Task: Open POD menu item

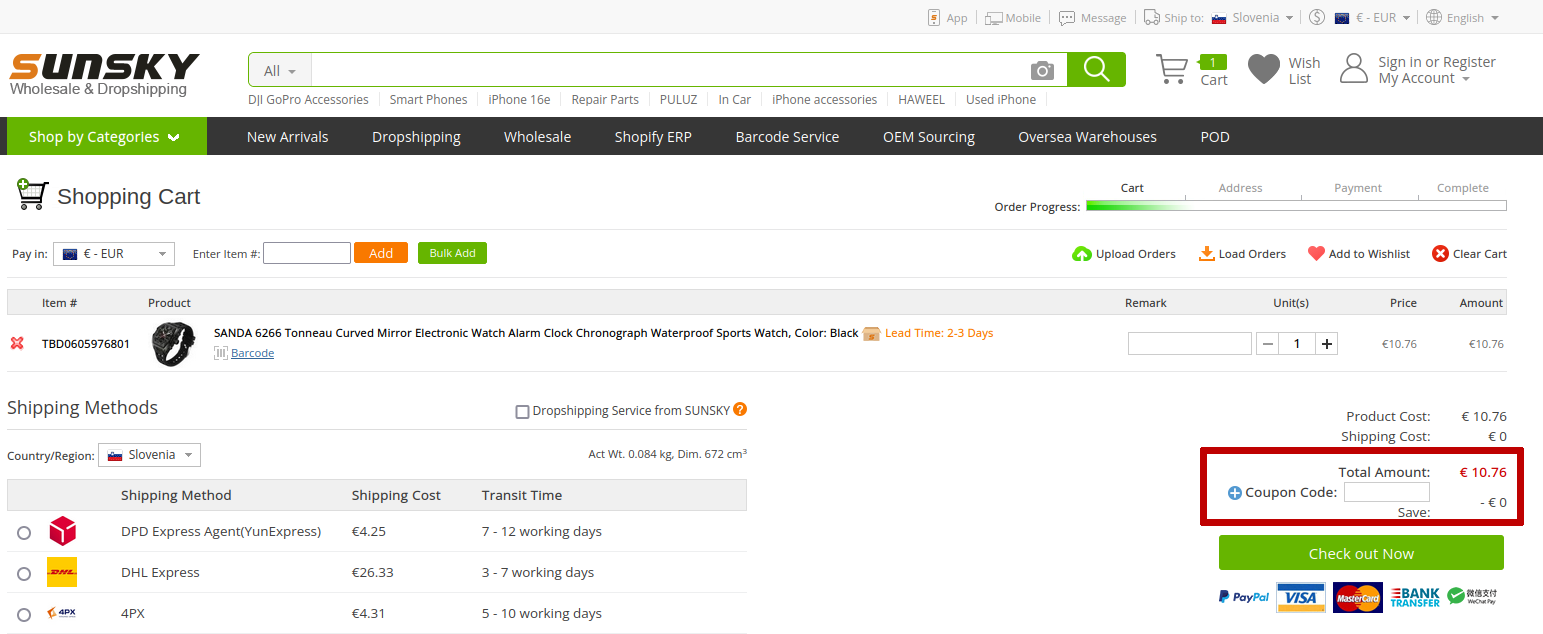Action: click(1215, 137)
